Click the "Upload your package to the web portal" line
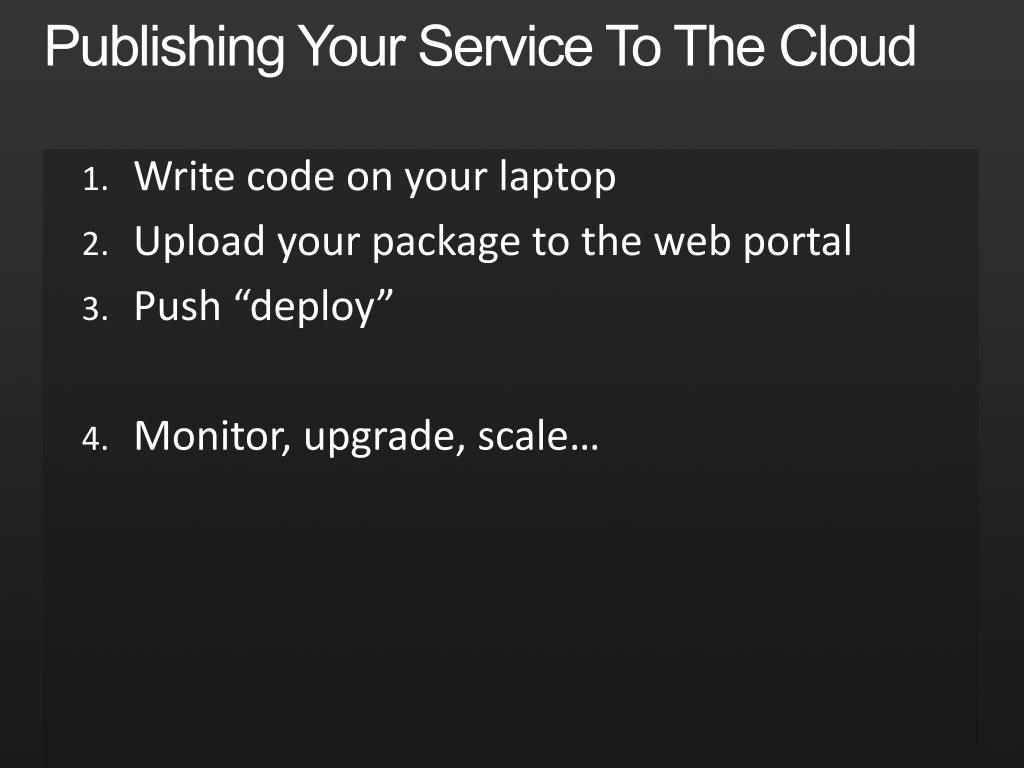 [x=492, y=242]
